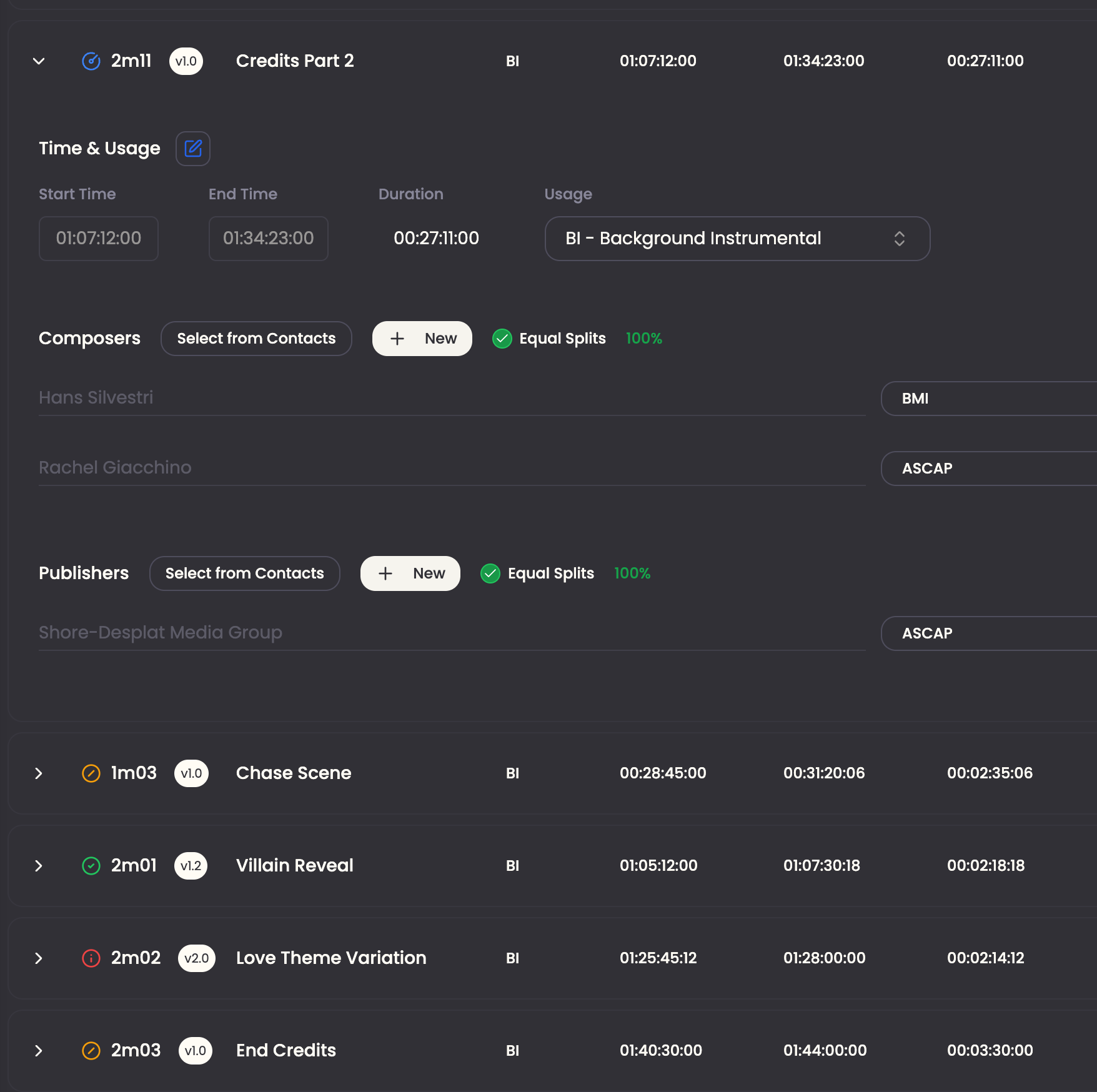Click the v1.2 version badge on Villain Reveal
1097x1092 pixels.
coord(191,866)
